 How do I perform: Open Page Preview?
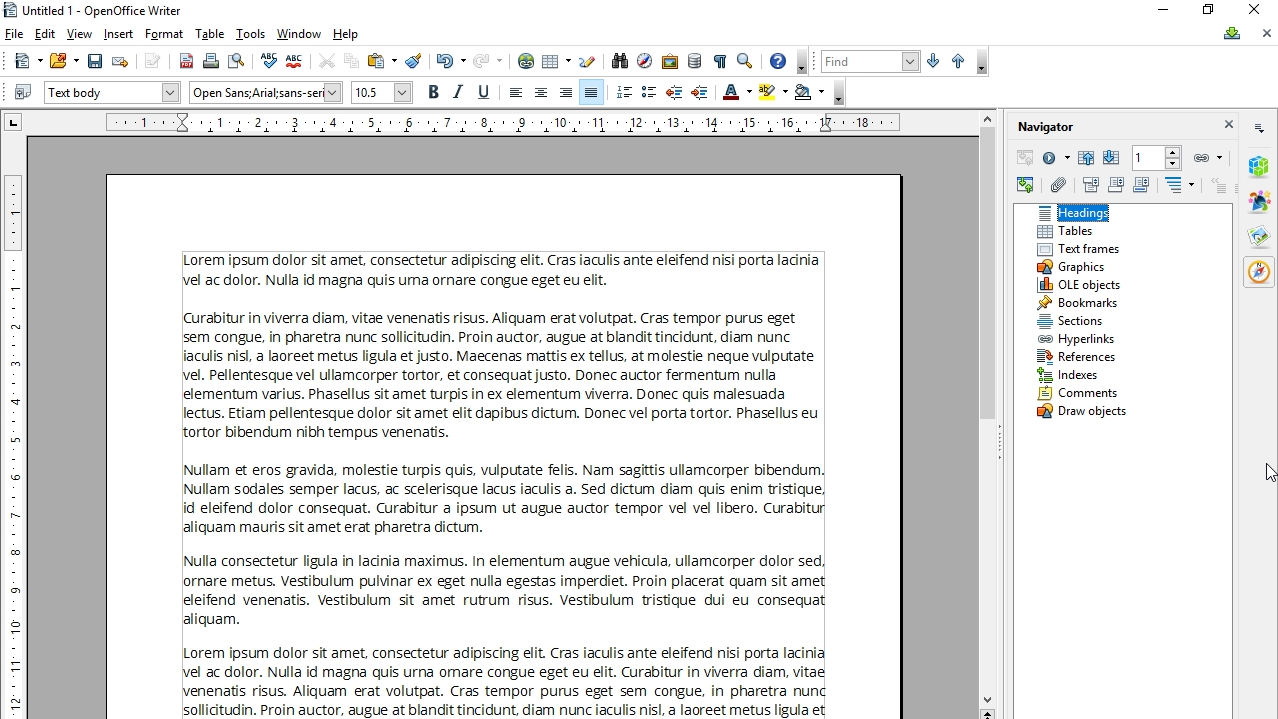tap(237, 61)
